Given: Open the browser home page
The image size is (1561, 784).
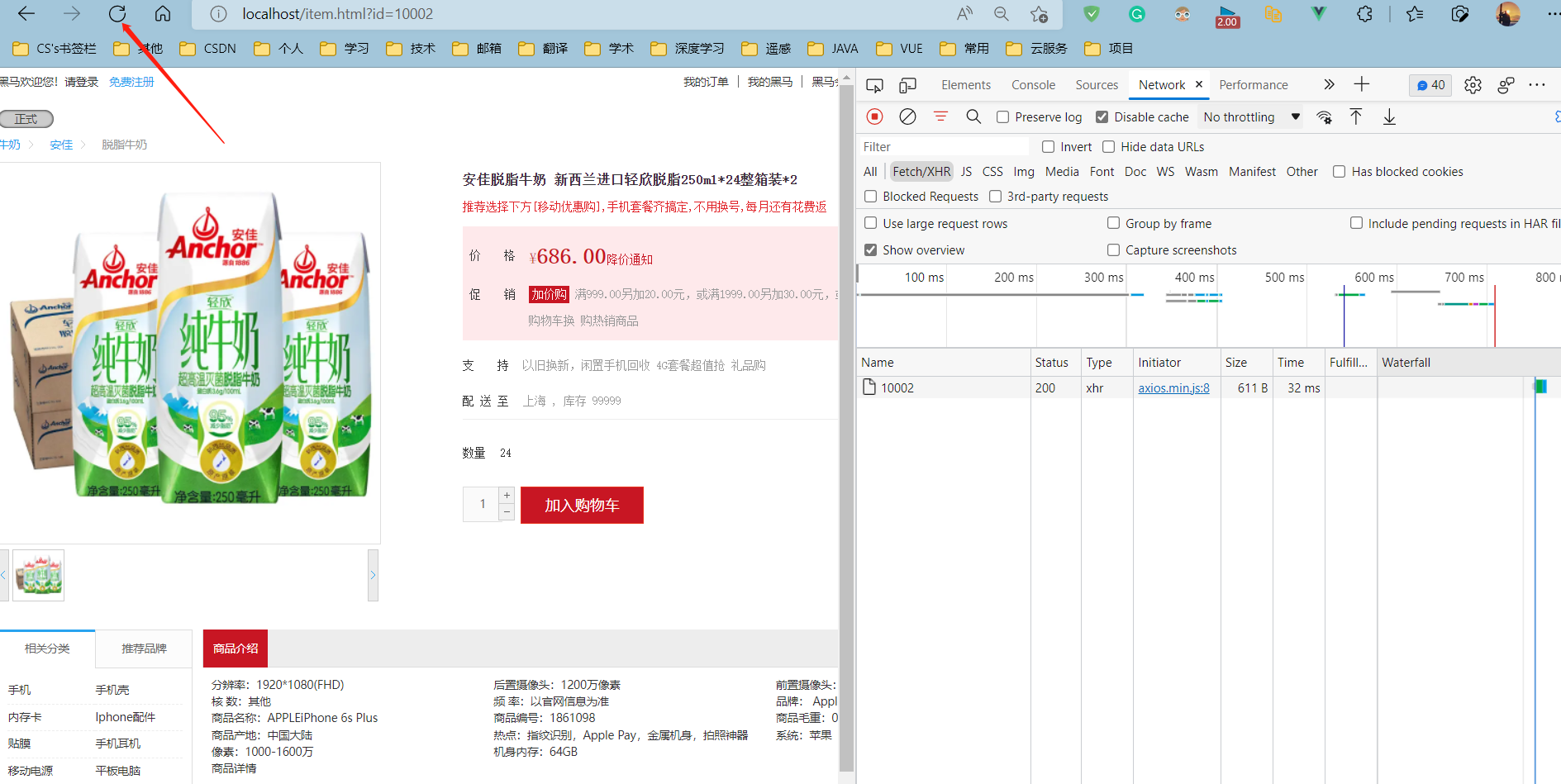Looking at the screenshot, I should point(163,14).
